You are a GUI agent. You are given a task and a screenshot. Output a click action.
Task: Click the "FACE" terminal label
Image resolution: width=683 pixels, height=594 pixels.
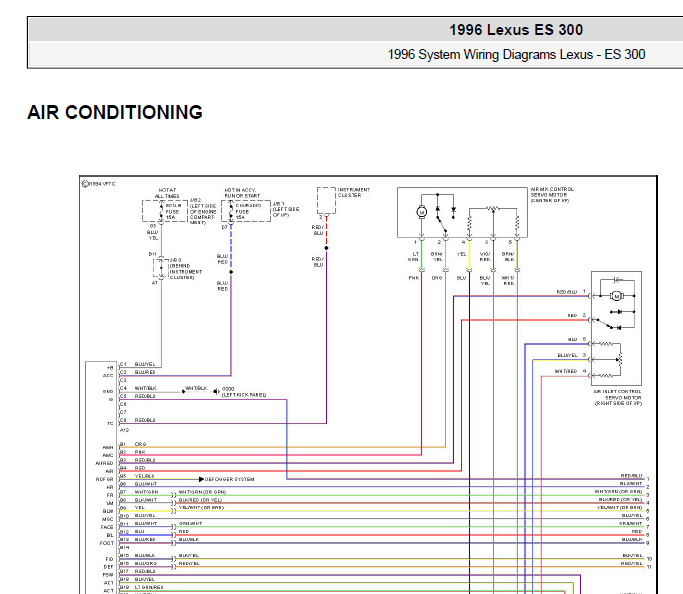[x=107, y=527]
